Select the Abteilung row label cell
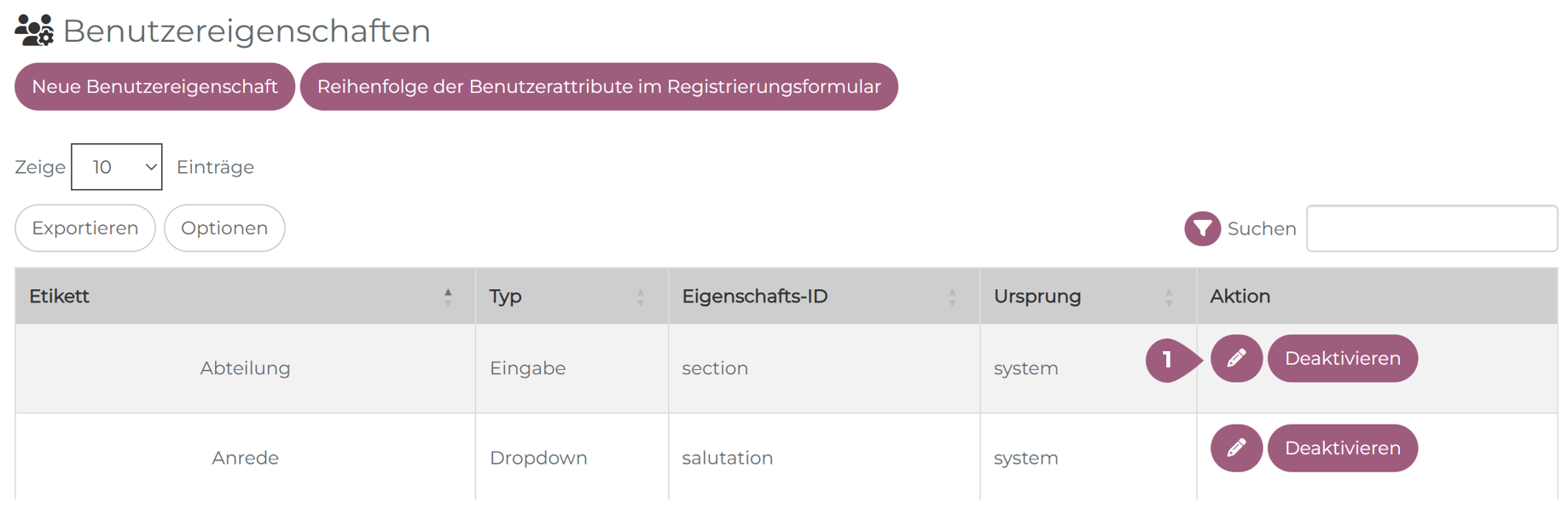1568x520 pixels. [x=245, y=368]
